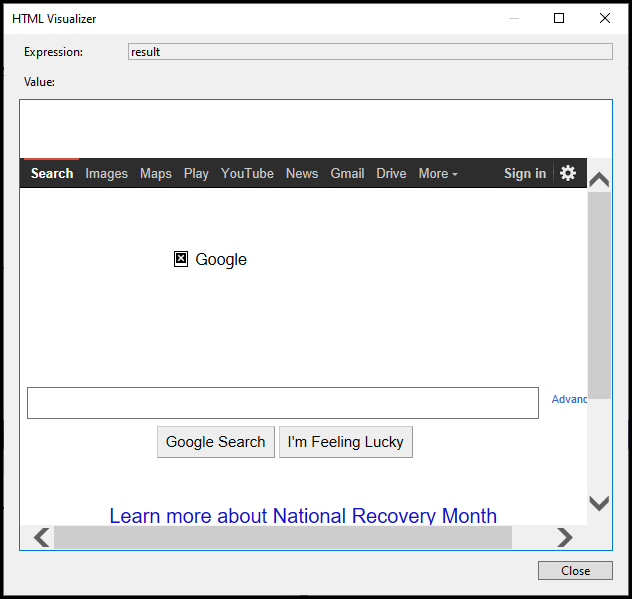Click the Expression: label
Viewport: 632px width, 599px height.
[53, 52]
